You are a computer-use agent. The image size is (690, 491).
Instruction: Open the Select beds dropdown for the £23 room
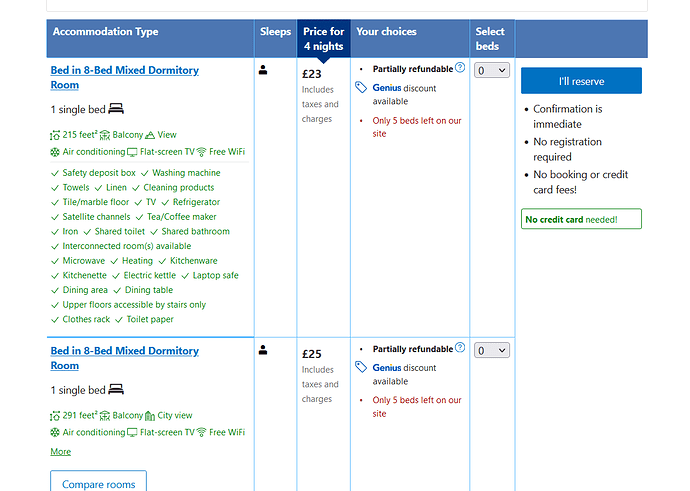pyautogui.click(x=492, y=70)
